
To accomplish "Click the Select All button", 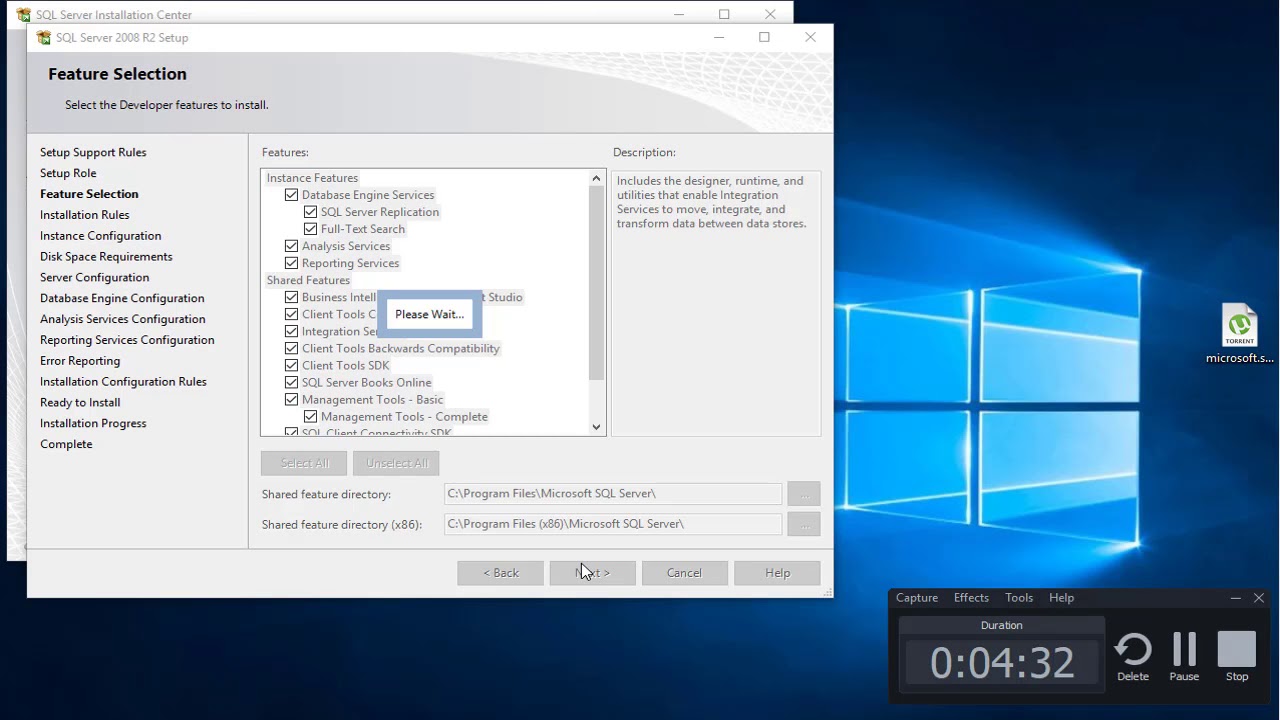I will click(304, 463).
